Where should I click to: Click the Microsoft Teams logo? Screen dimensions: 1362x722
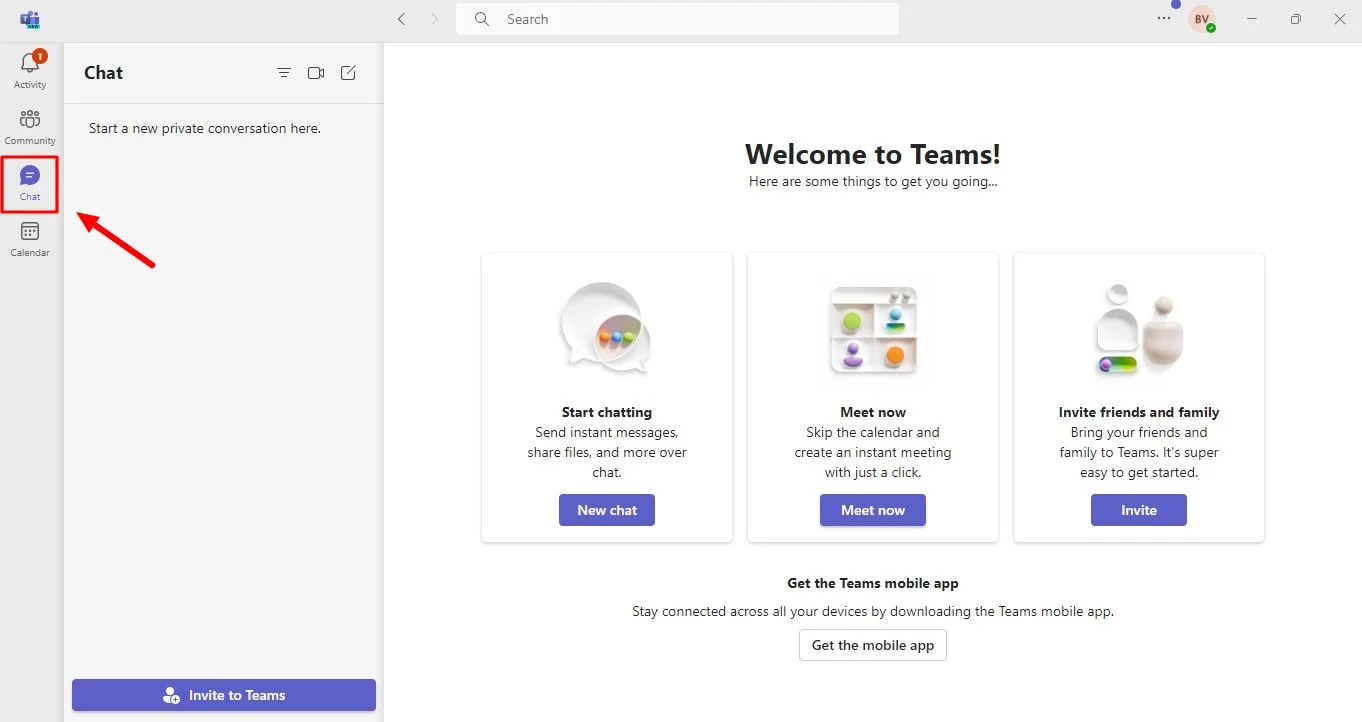click(30, 19)
